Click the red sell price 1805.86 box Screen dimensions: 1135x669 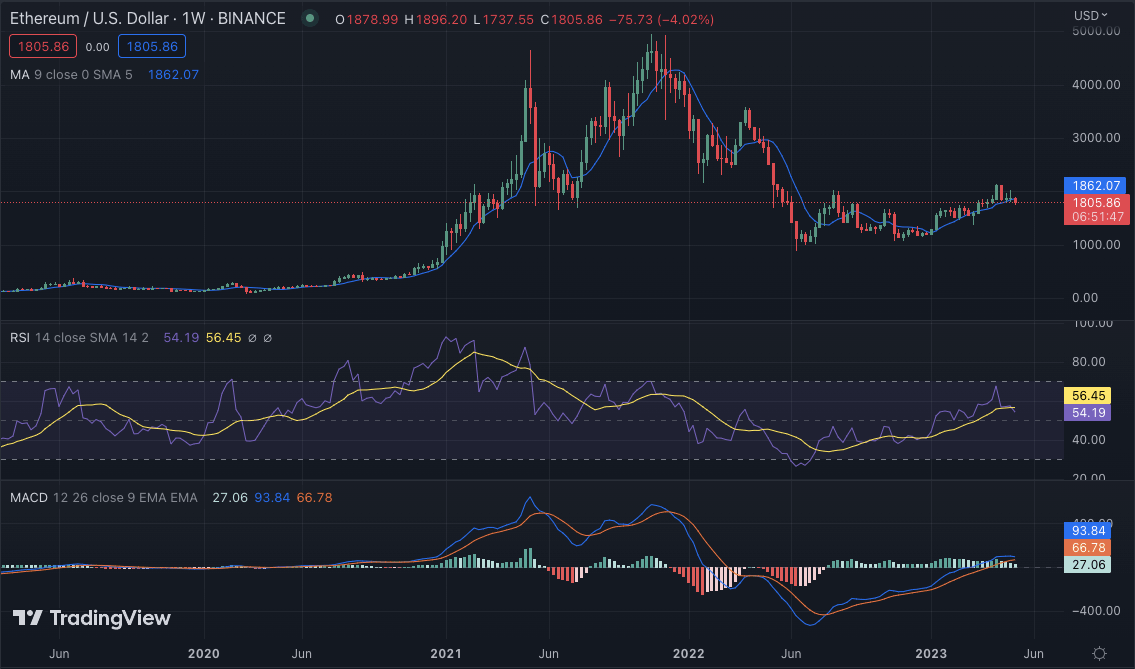(43, 46)
